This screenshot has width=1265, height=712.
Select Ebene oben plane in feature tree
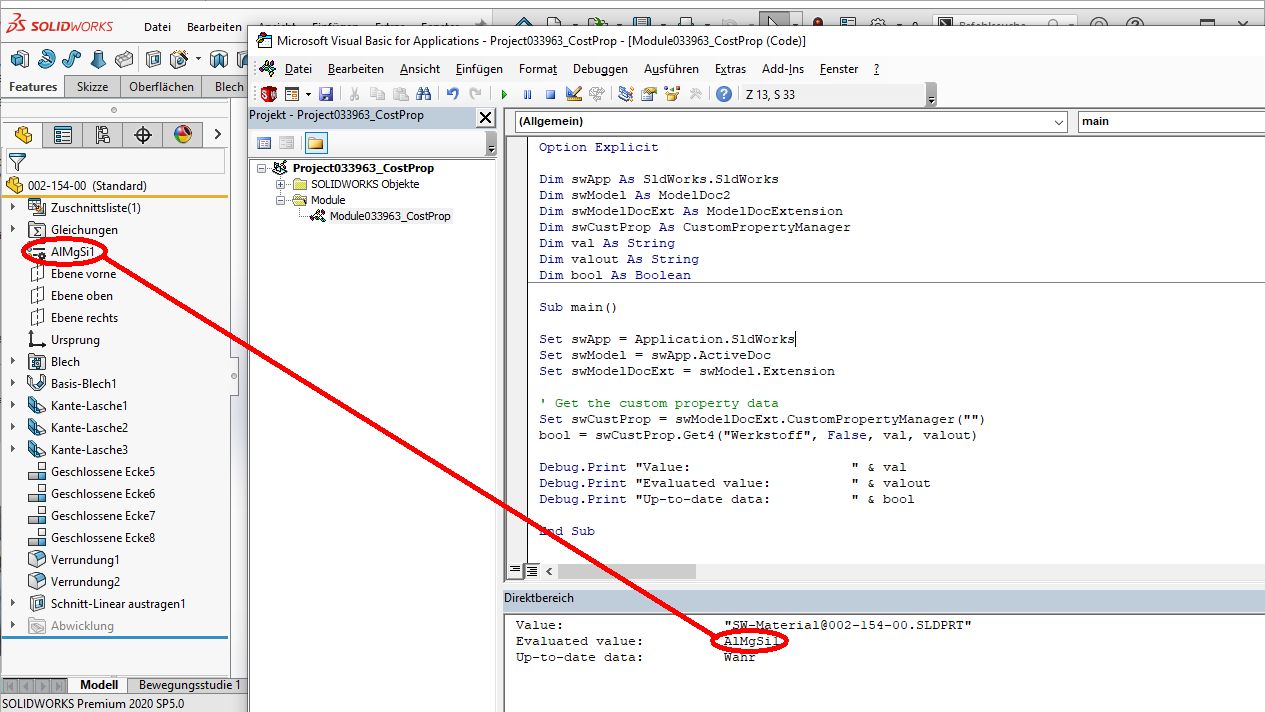pos(82,295)
